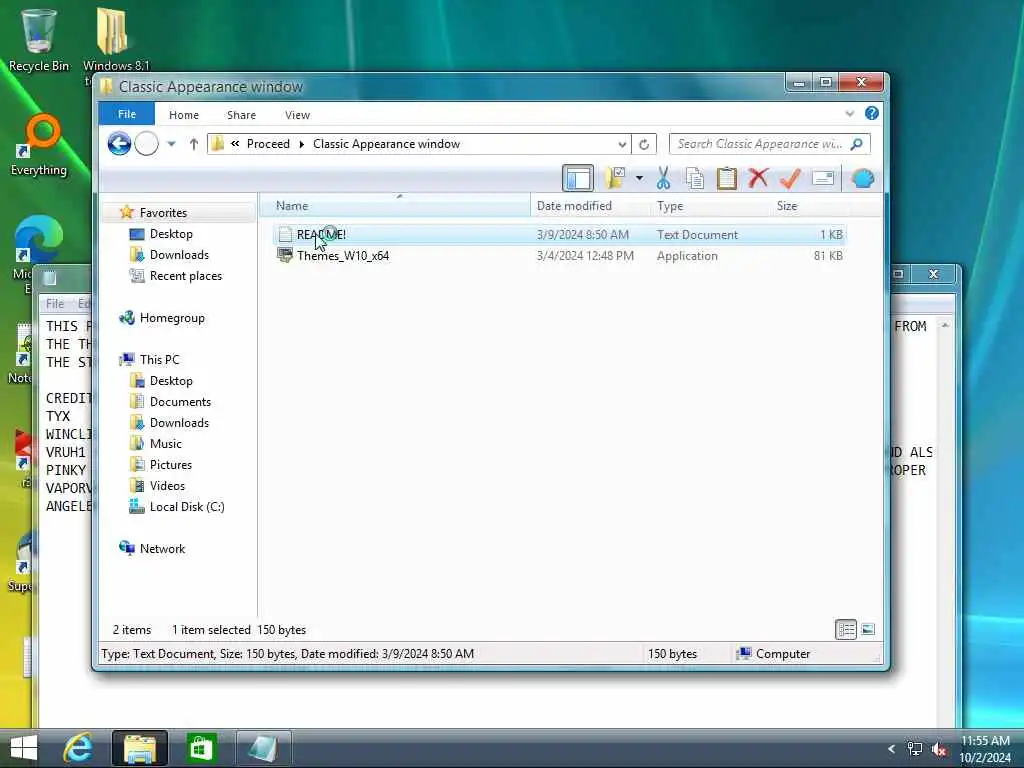Cut selection with the scissors icon
1024x768 pixels.
click(x=664, y=178)
